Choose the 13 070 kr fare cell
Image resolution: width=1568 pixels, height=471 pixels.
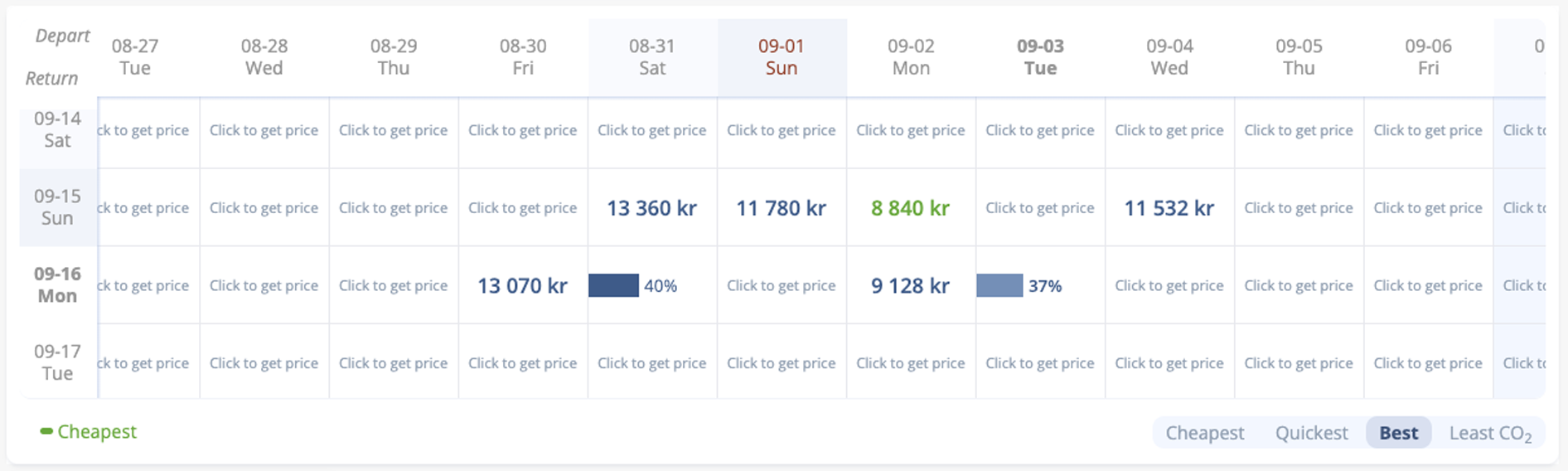pos(522,286)
